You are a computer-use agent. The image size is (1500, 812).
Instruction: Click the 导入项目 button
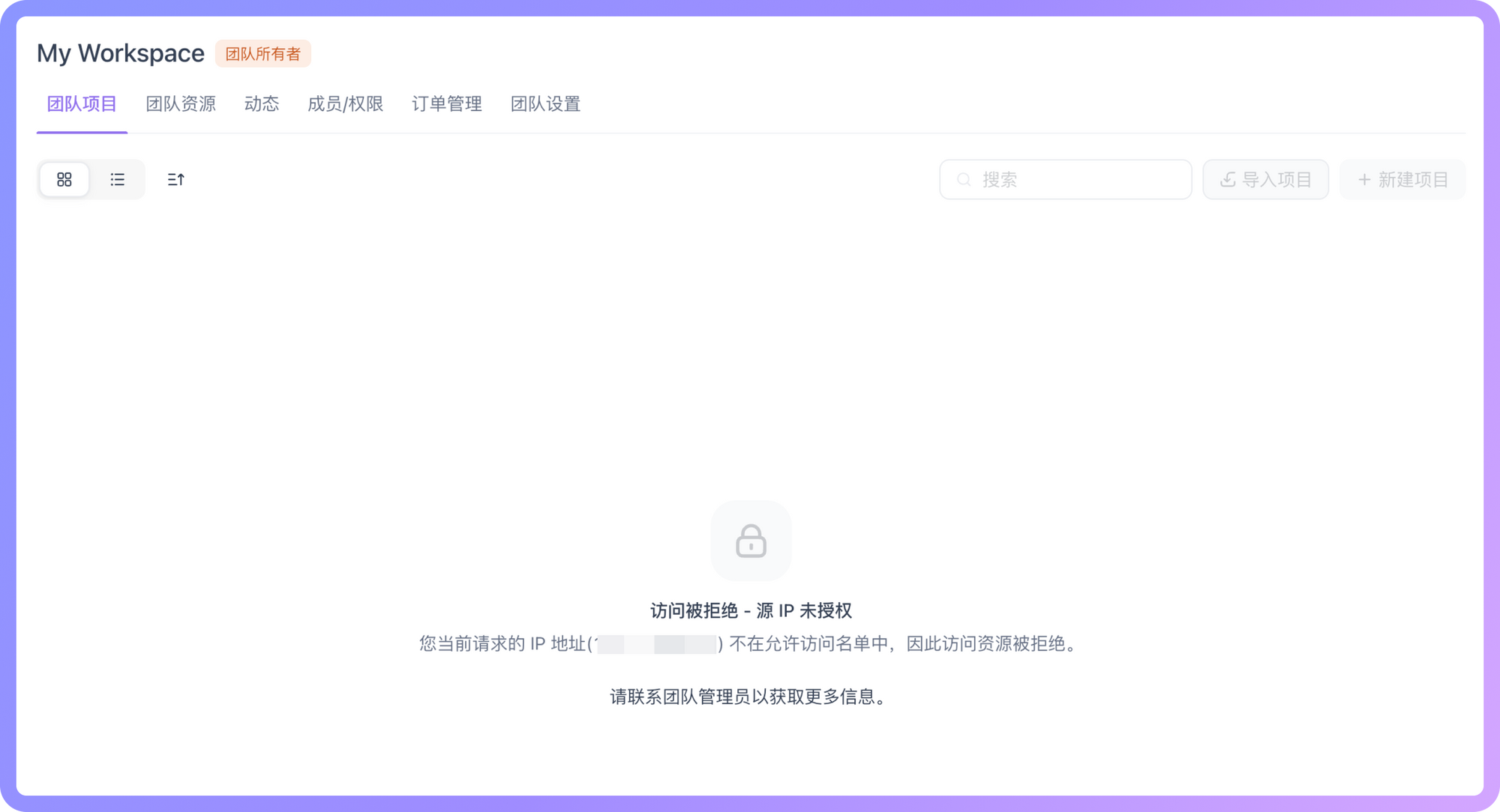1266,179
